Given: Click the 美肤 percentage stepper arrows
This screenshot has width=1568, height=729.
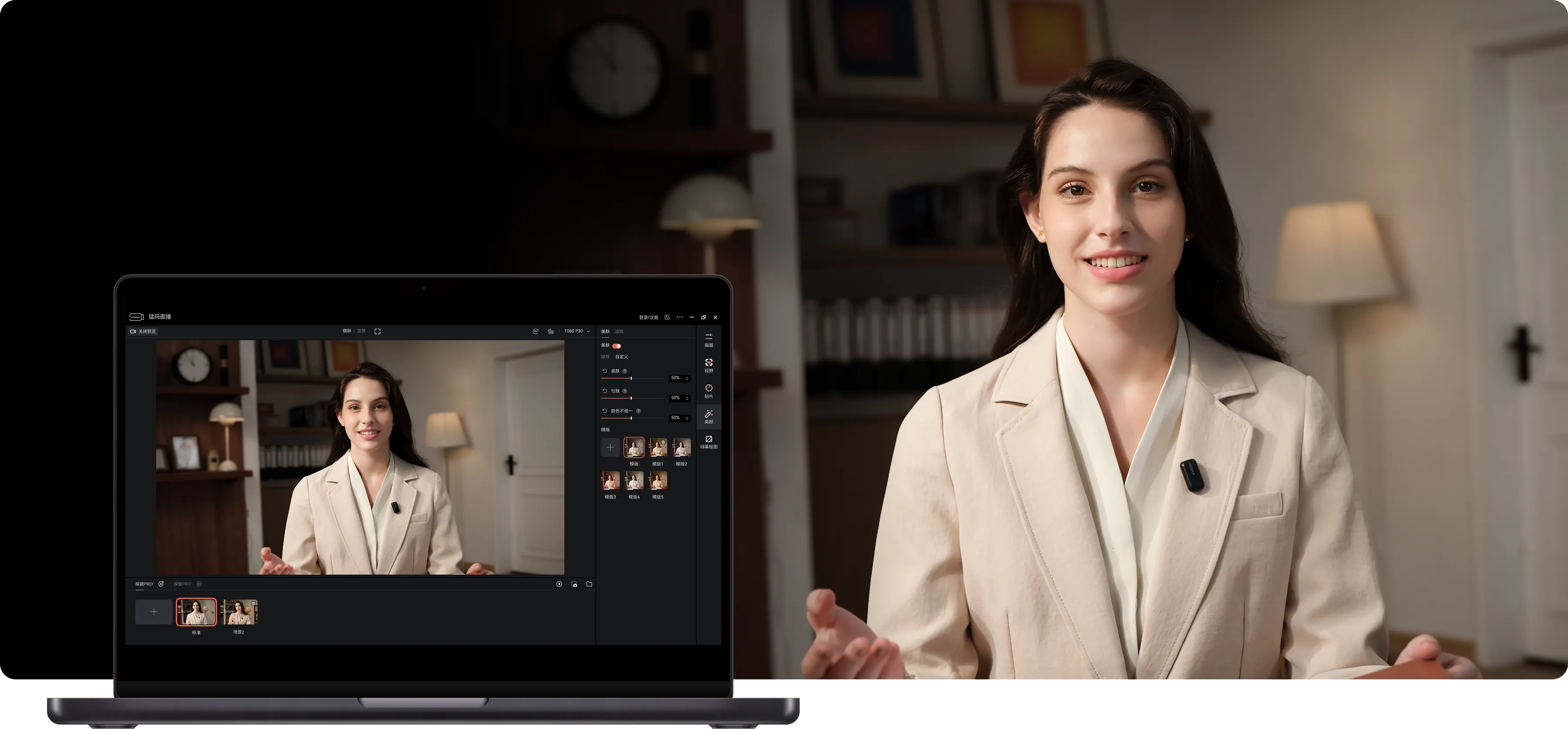Looking at the screenshot, I should click(x=687, y=378).
